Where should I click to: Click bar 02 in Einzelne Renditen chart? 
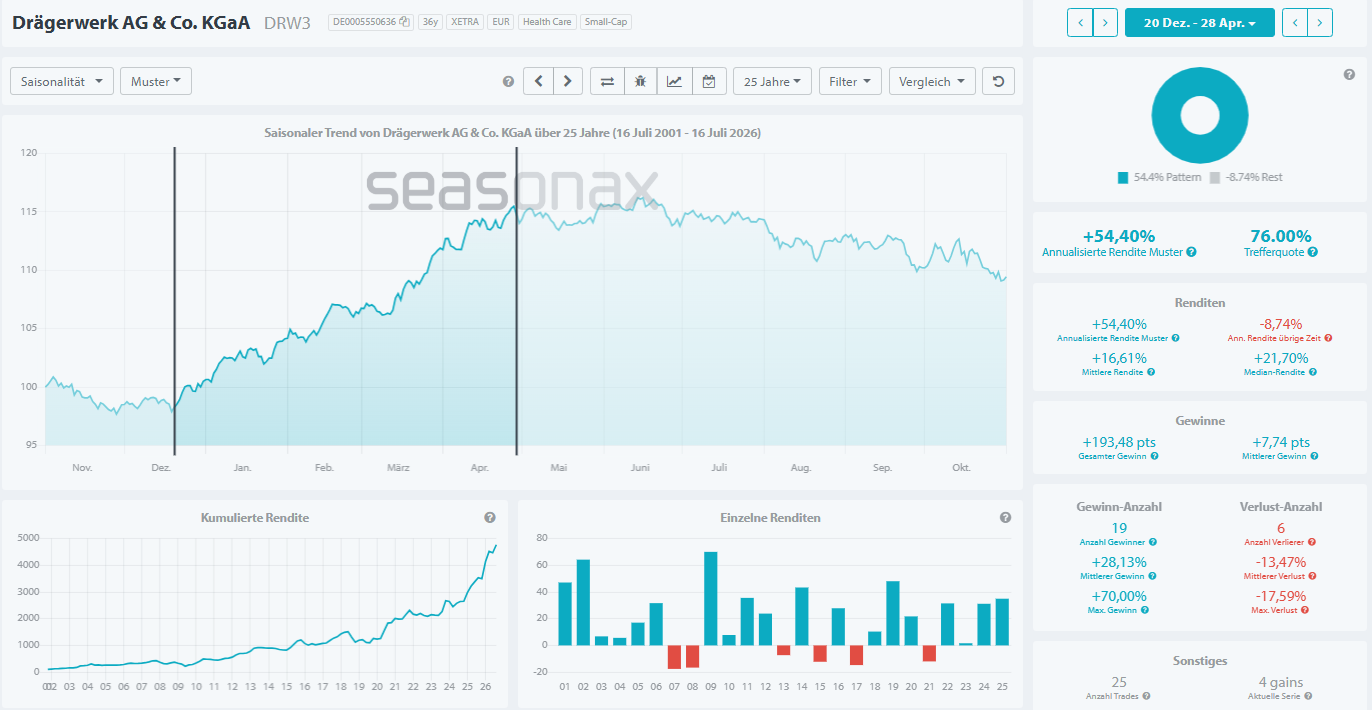(x=583, y=602)
